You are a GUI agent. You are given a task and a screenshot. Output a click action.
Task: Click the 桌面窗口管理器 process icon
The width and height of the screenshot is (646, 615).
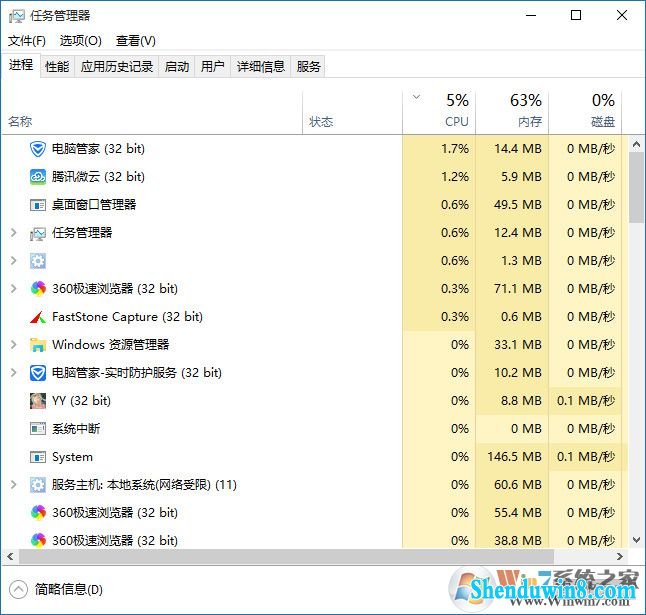click(38, 205)
